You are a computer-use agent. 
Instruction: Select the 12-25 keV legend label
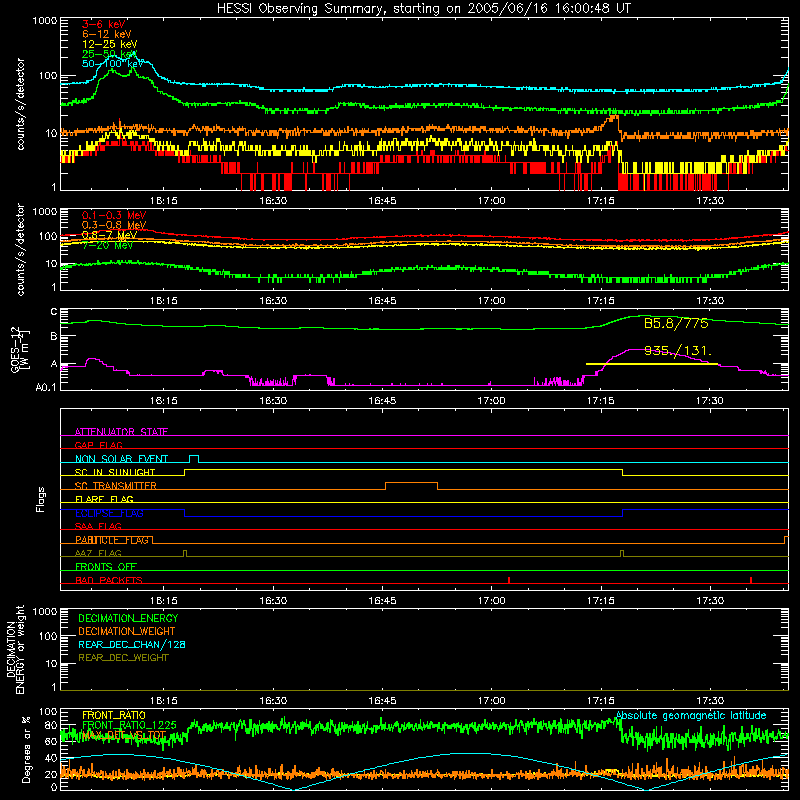click(x=110, y=44)
